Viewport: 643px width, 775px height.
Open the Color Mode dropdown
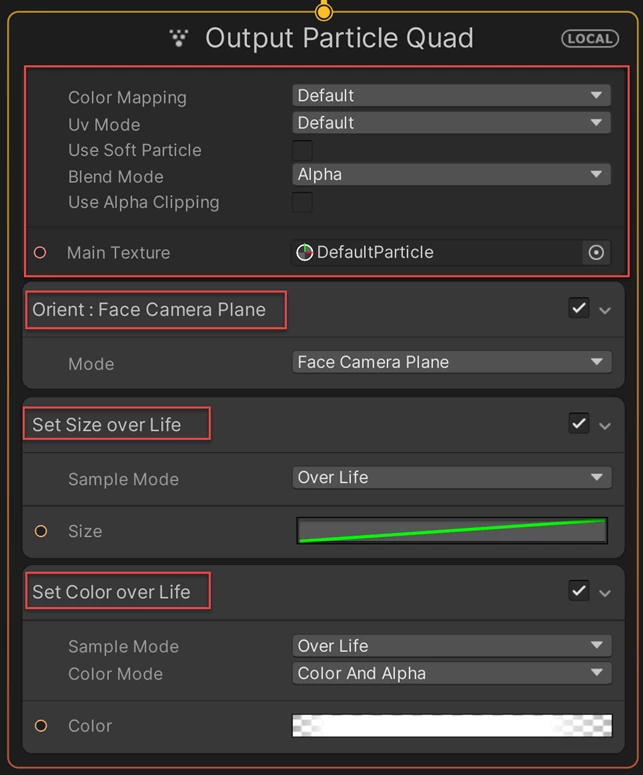pyautogui.click(x=452, y=673)
